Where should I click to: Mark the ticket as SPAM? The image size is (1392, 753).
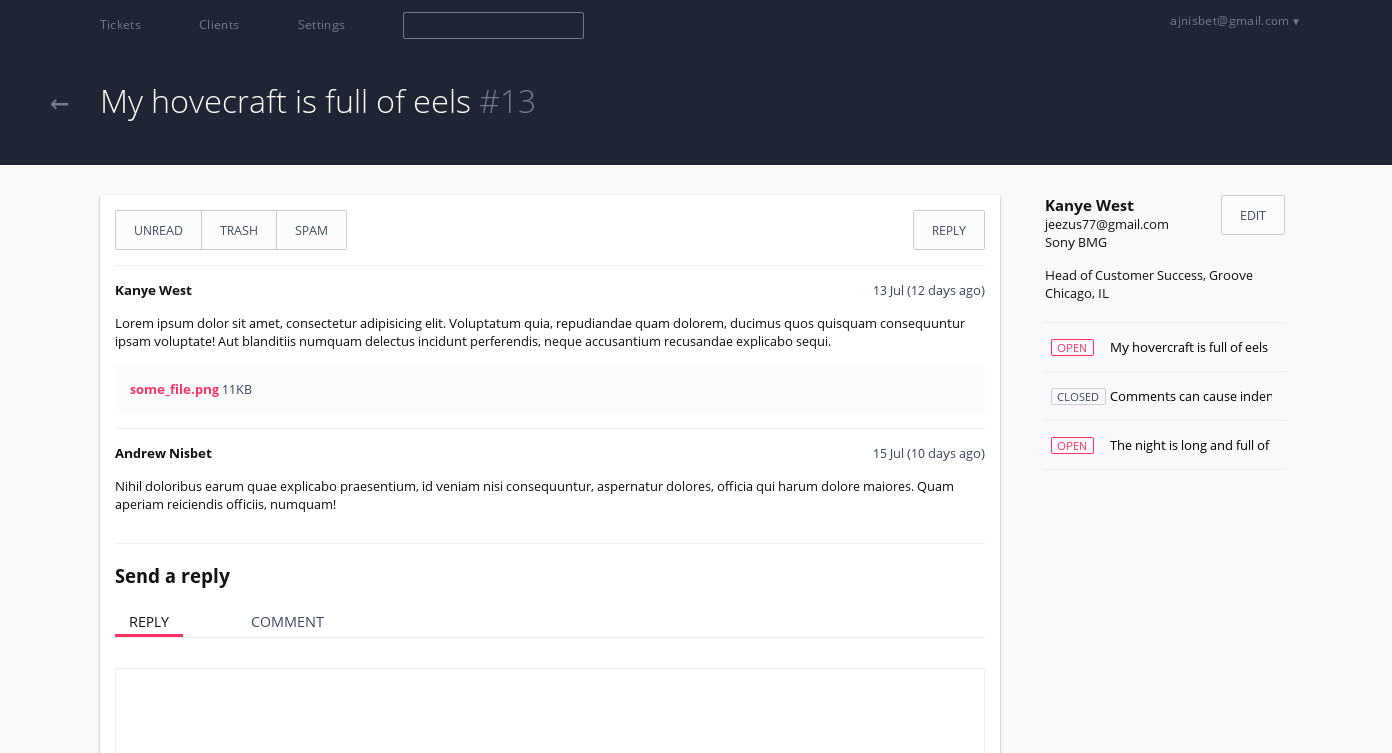point(311,230)
